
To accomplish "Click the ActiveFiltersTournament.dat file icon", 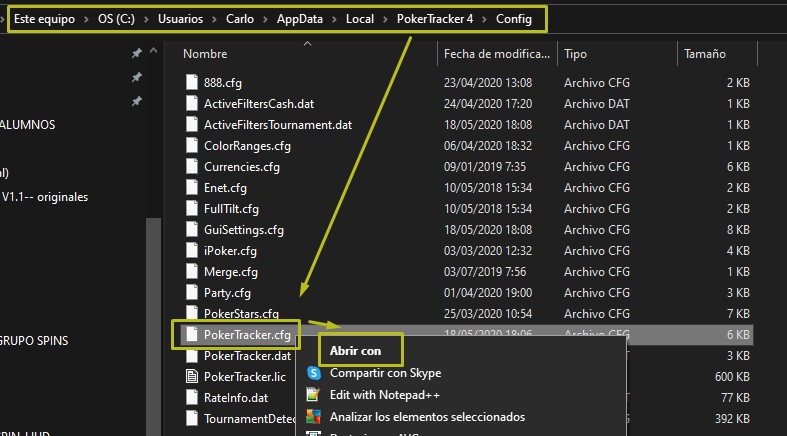I will pos(192,124).
